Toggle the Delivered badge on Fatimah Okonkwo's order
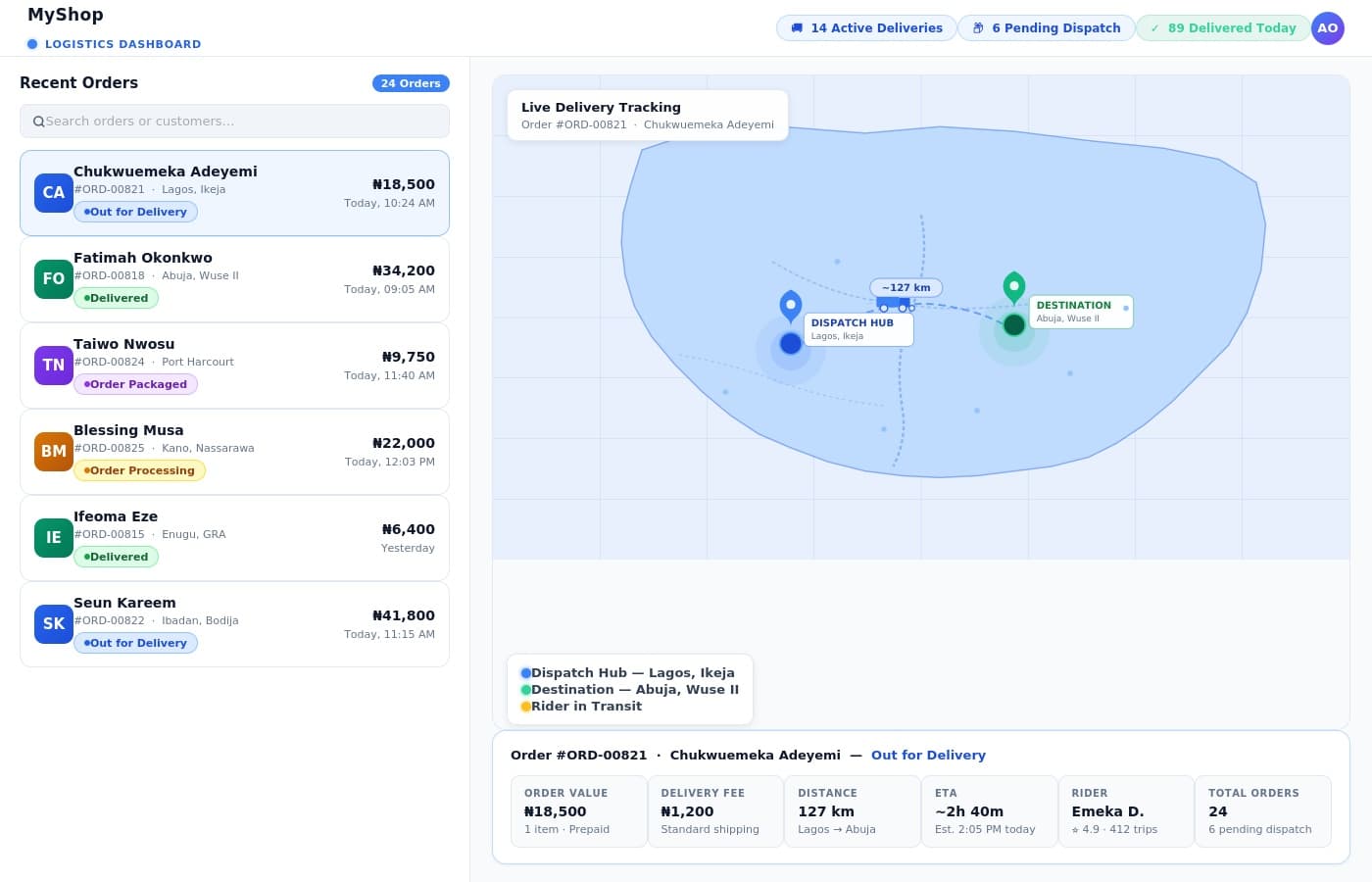The width and height of the screenshot is (1372, 882). 116,298
